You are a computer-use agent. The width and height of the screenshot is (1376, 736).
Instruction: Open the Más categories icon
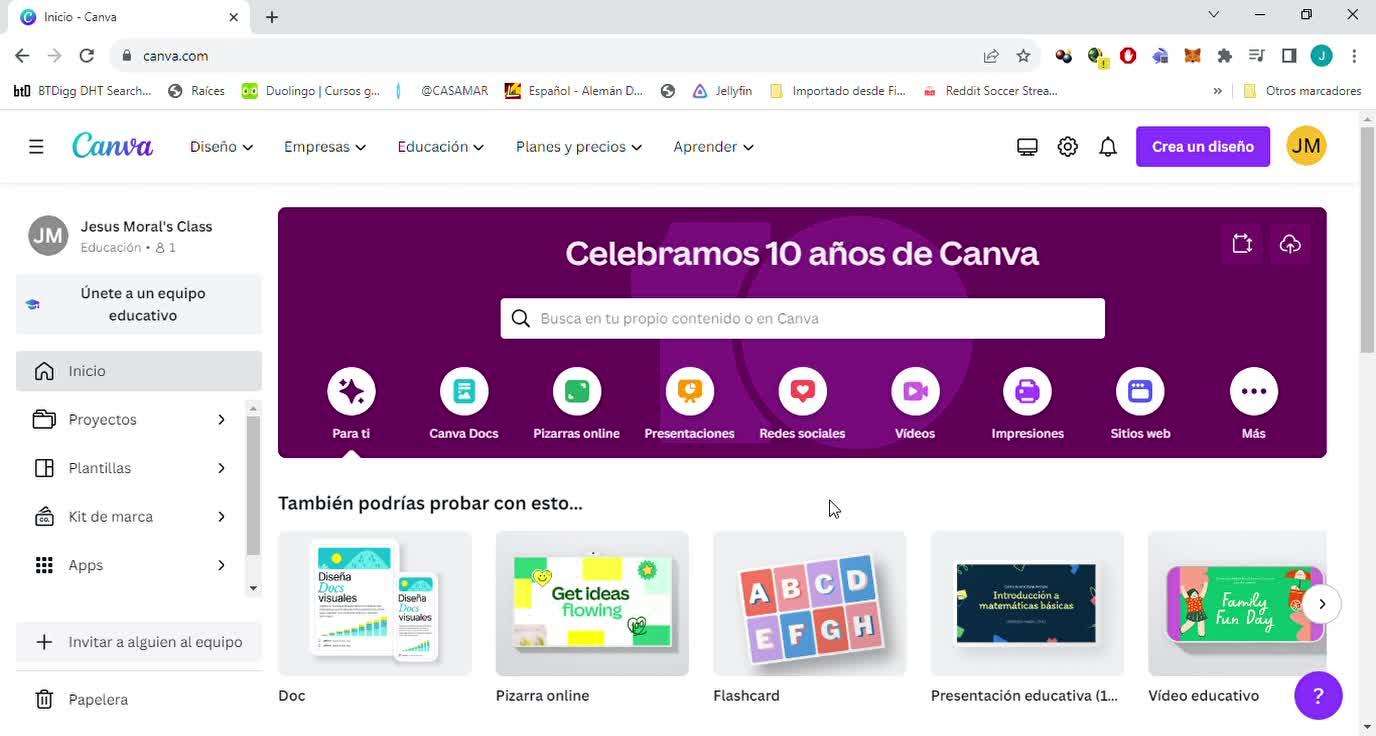(1254, 391)
